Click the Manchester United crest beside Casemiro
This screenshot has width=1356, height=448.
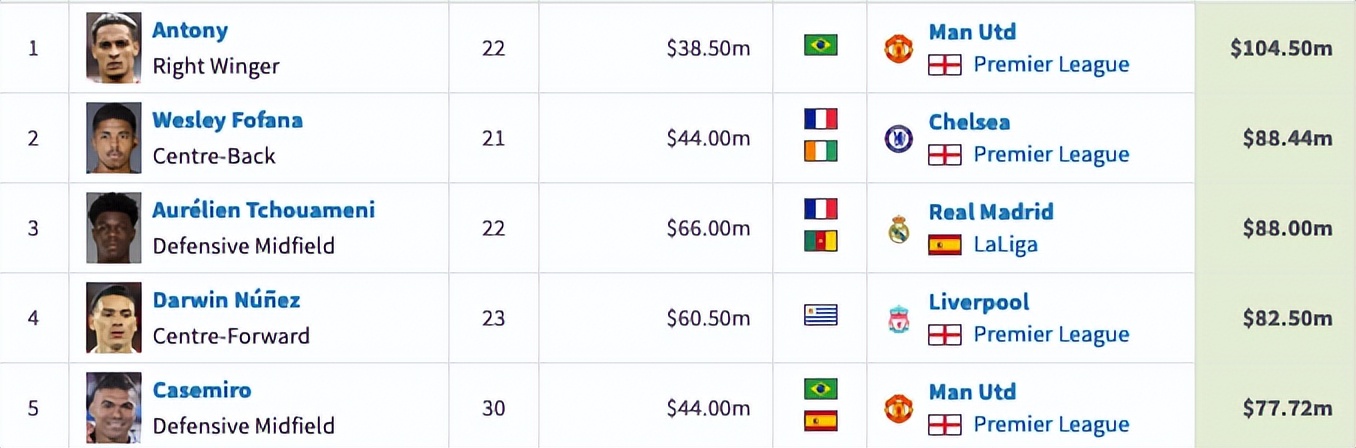(x=898, y=408)
